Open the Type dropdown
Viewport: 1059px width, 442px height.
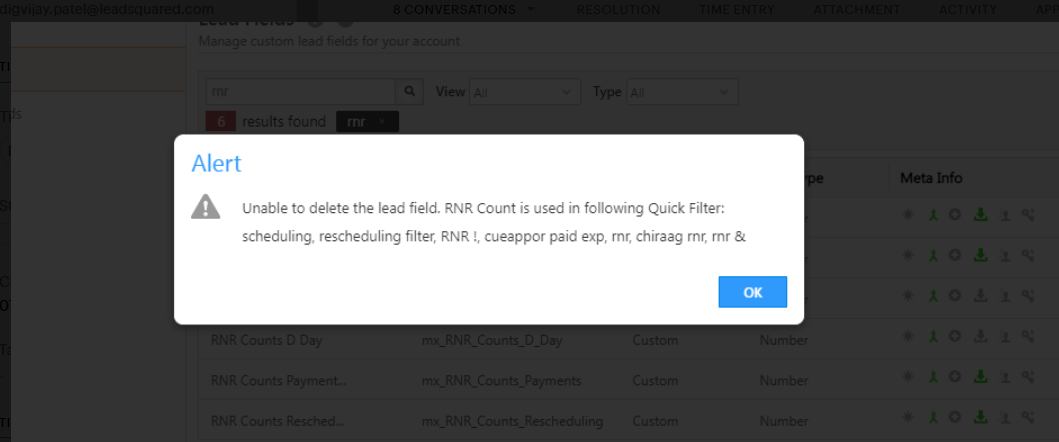681,92
